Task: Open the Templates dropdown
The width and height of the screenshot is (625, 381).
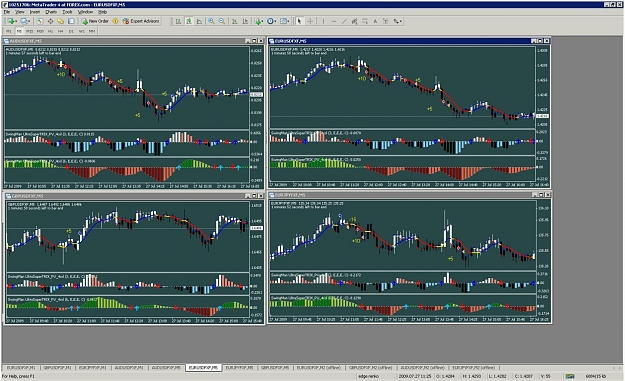Action: click(285, 22)
